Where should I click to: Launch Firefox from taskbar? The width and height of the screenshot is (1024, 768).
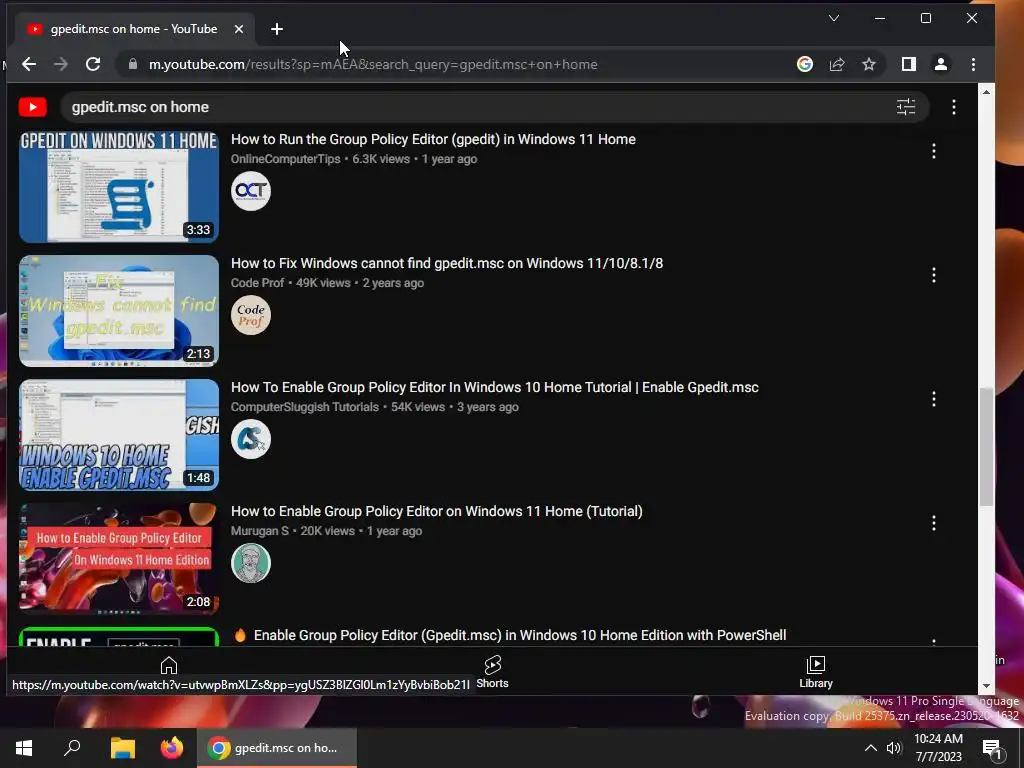[172, 748]
